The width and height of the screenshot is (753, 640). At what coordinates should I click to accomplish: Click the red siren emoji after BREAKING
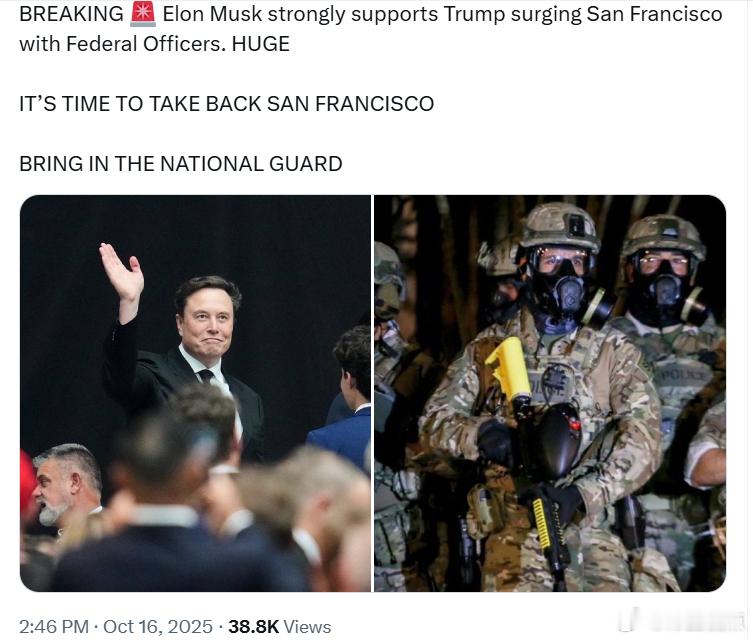pyautogui.click(x=143, y=14)
